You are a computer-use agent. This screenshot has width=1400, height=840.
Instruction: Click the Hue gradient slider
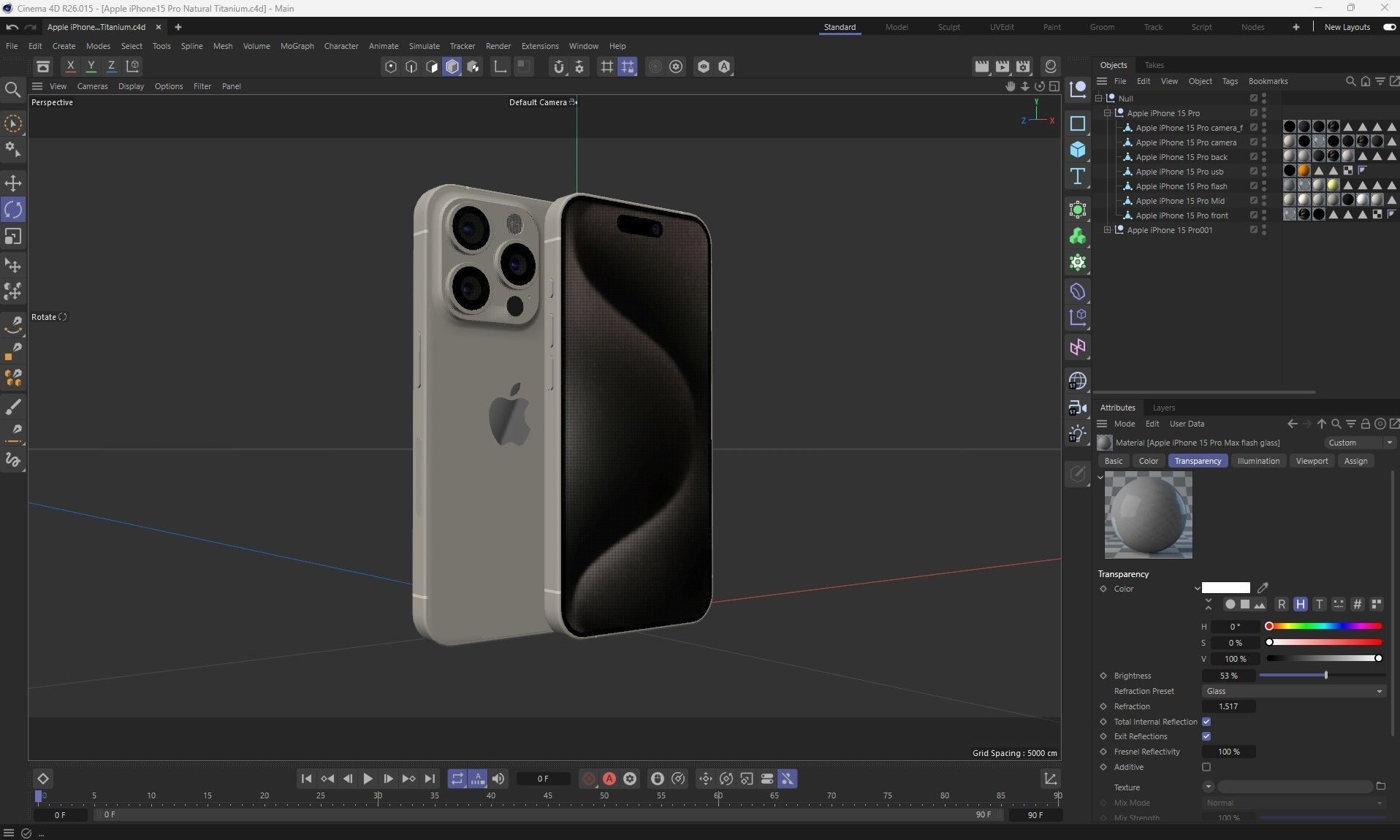coord(1324,626)
